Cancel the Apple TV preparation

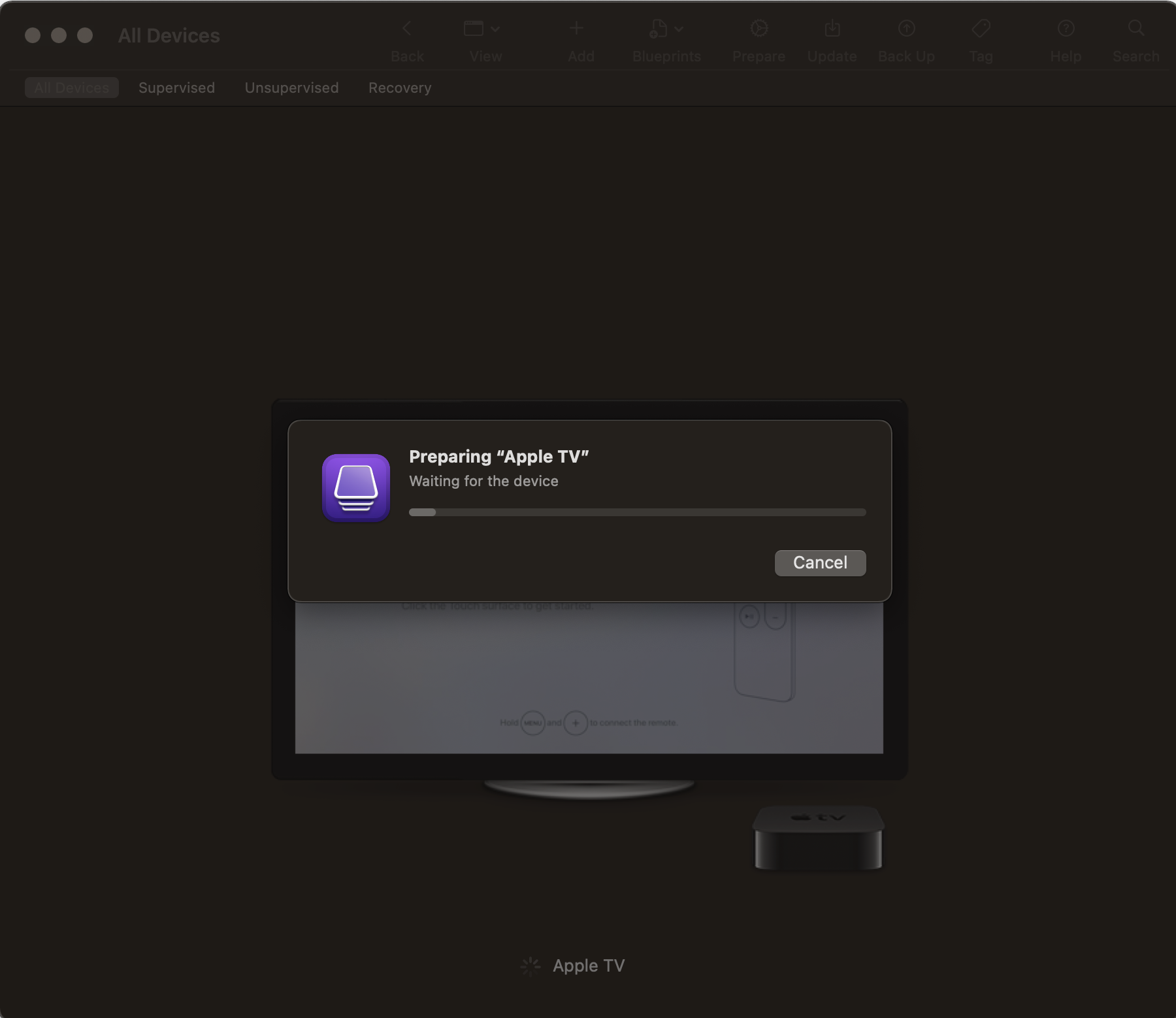coord(820,563)
